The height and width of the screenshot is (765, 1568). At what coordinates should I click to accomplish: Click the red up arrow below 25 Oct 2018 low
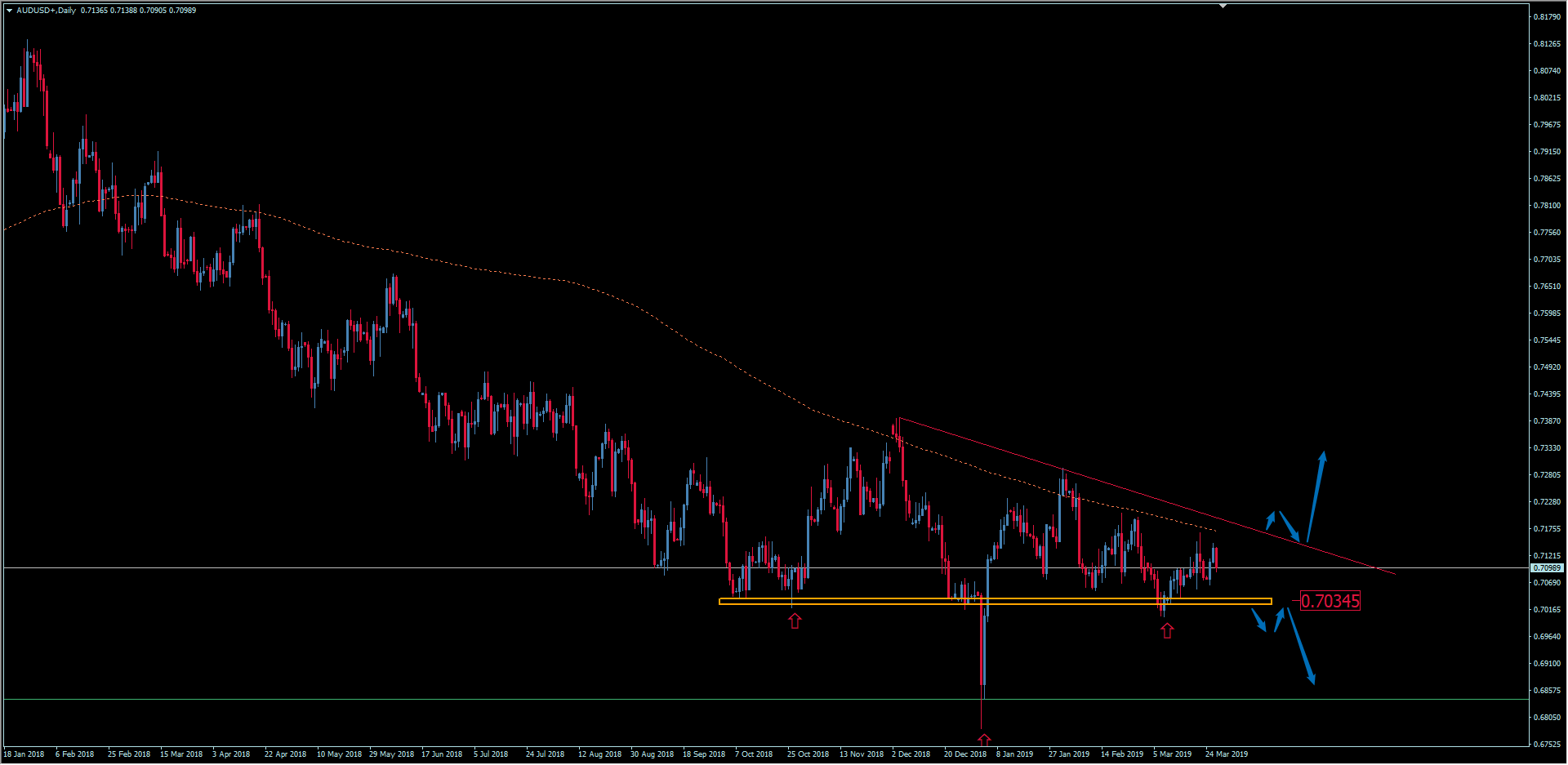coord(795,621)
